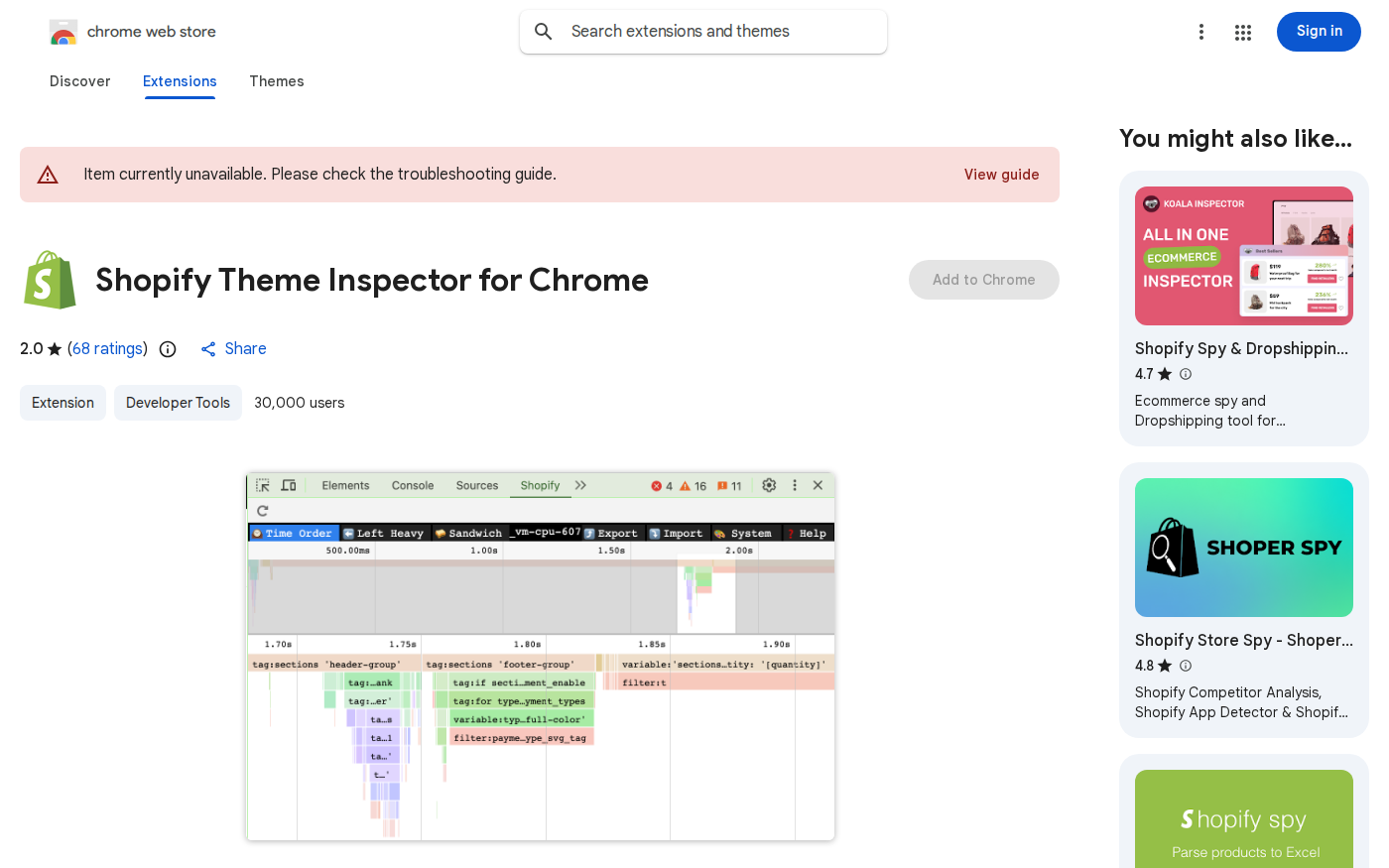
Task: Click the search magnifier icon
Action: pyautogui.click(x=544, y=32)
